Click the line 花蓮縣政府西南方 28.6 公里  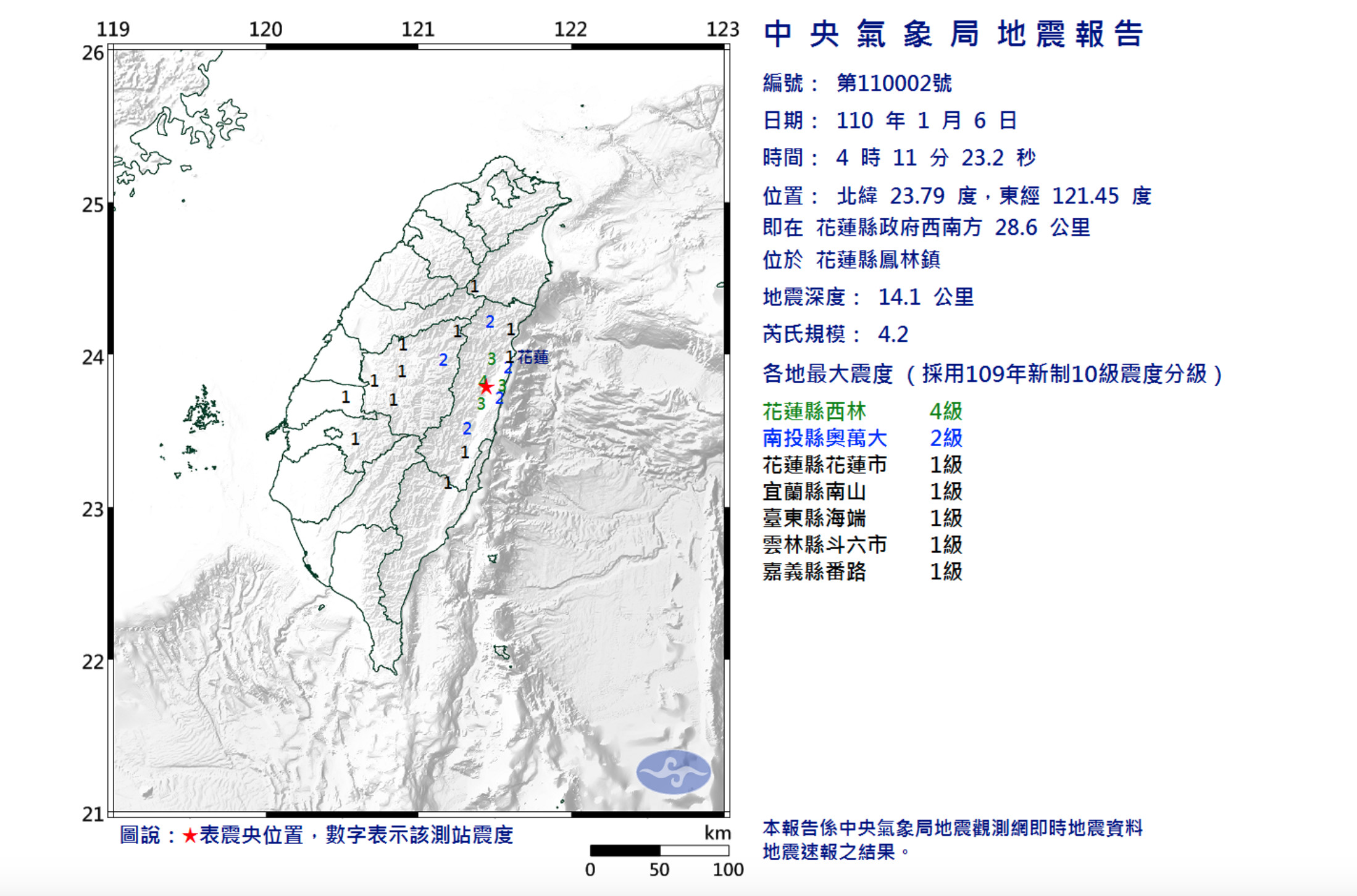point(953,228)
